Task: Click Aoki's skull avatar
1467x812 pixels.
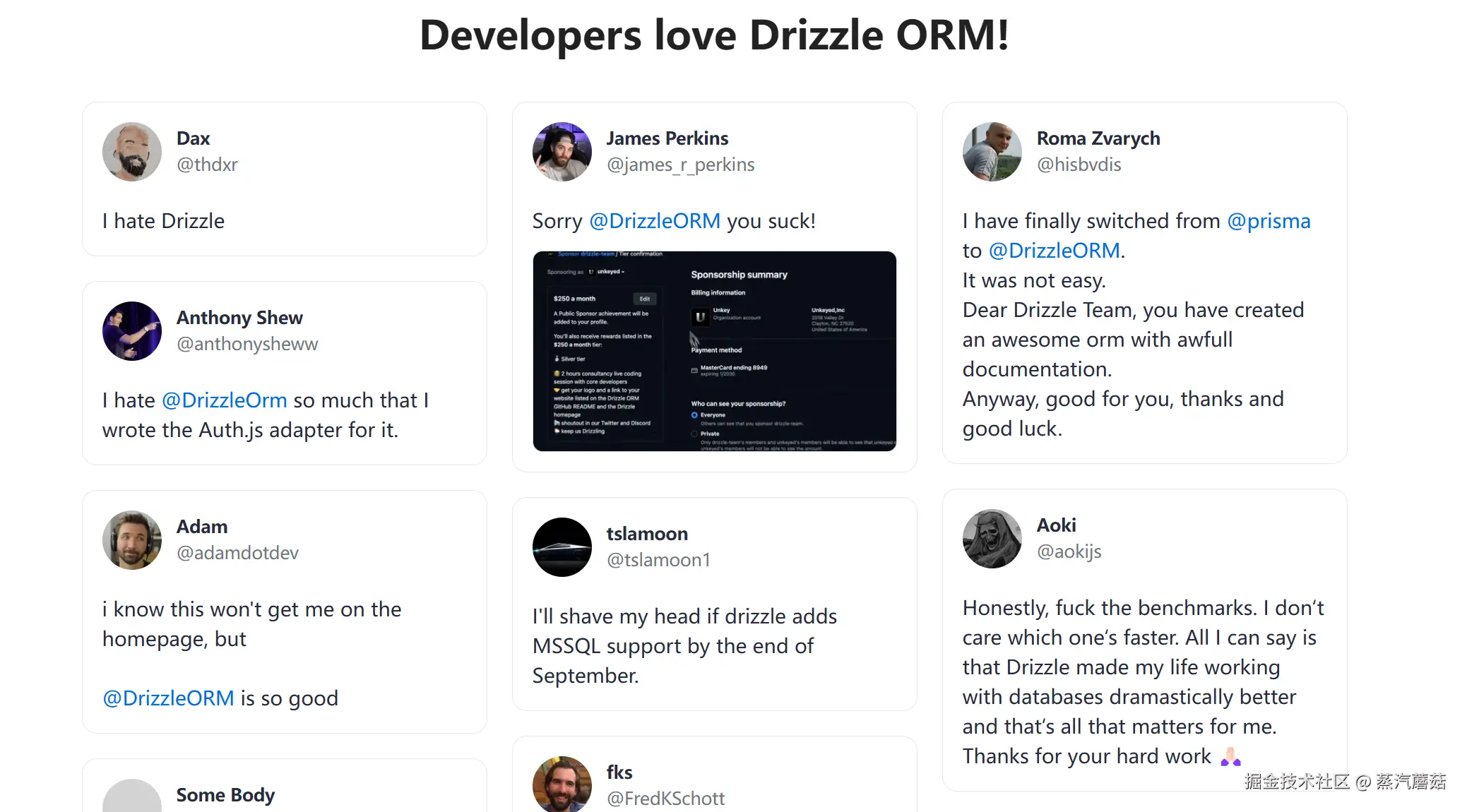Action: click(992, 539)
